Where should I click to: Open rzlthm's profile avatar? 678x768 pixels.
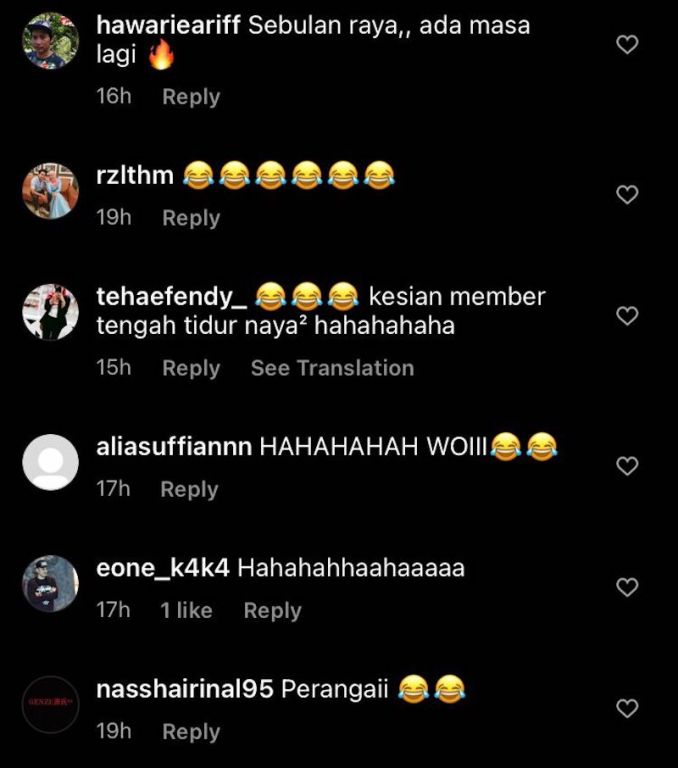point(50,191)
